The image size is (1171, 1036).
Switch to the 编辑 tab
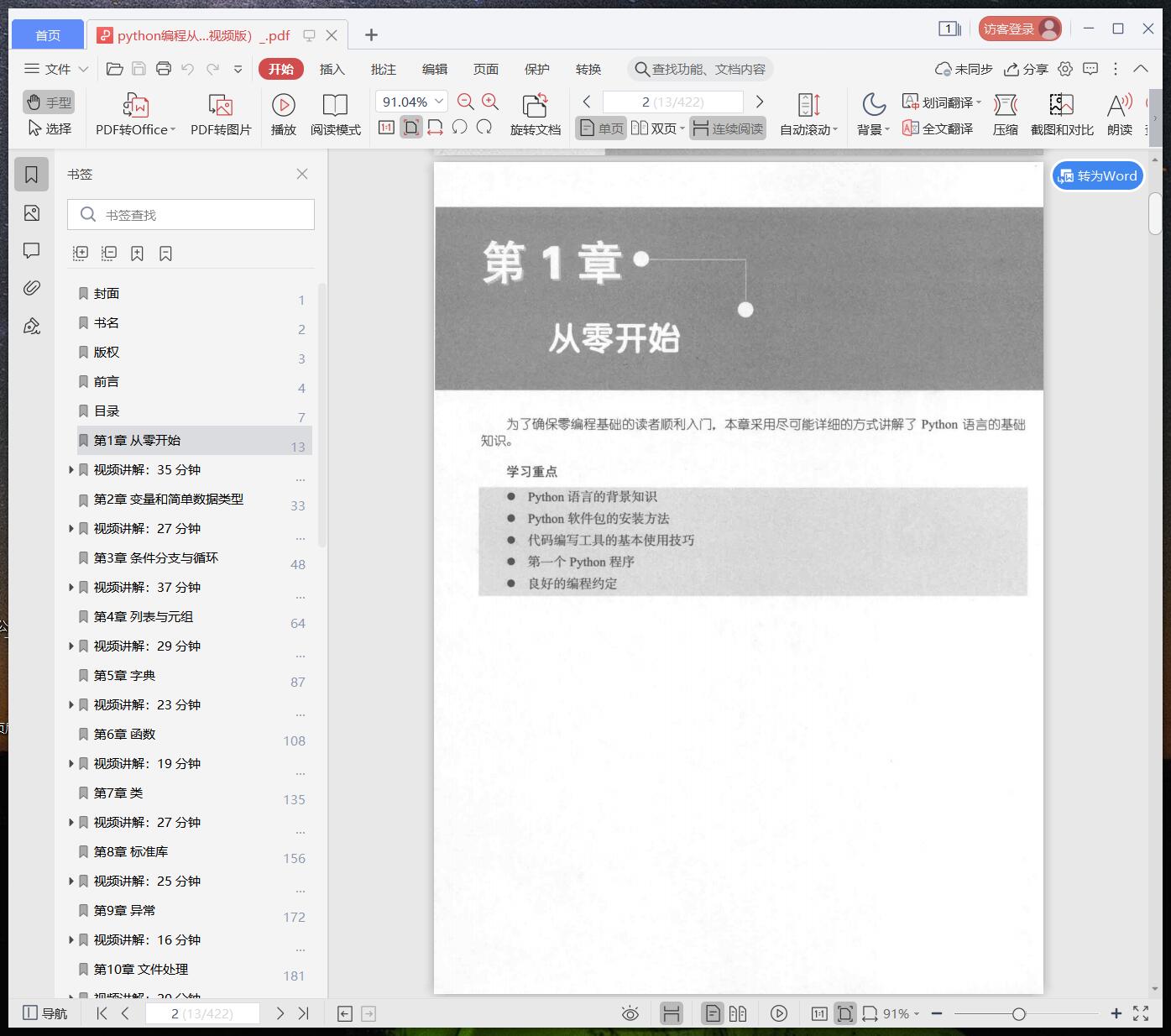tap(435, 69)
